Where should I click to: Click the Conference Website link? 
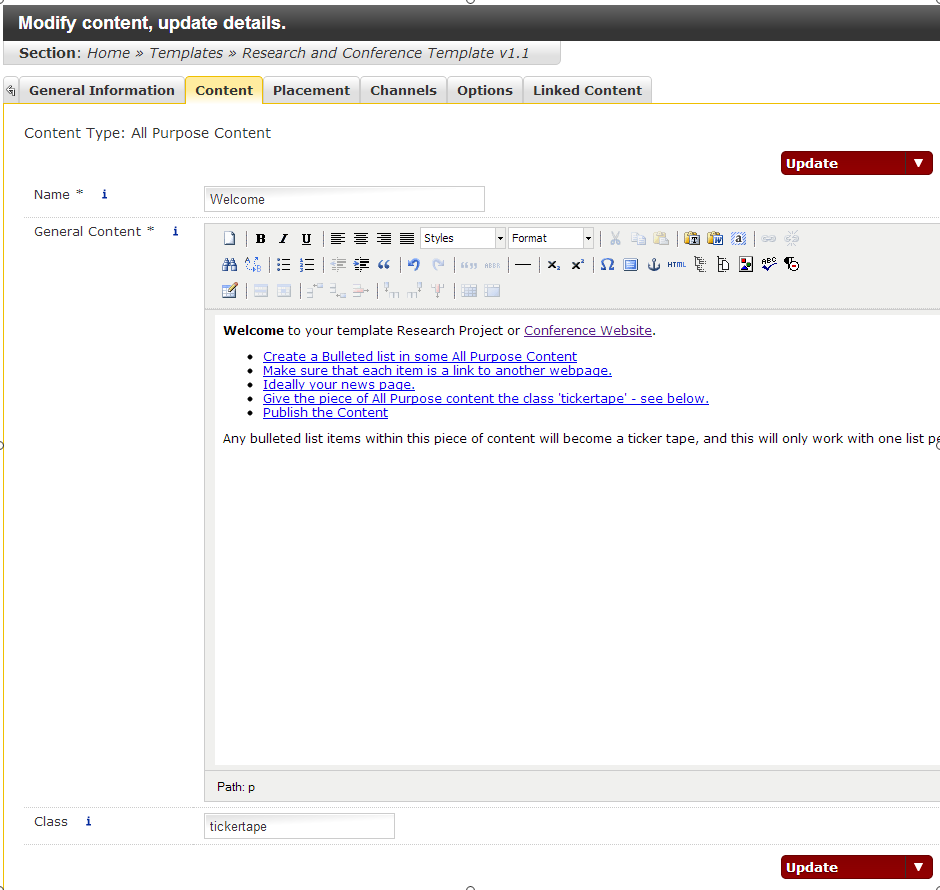pyautogui.click(x=588, y=331)
